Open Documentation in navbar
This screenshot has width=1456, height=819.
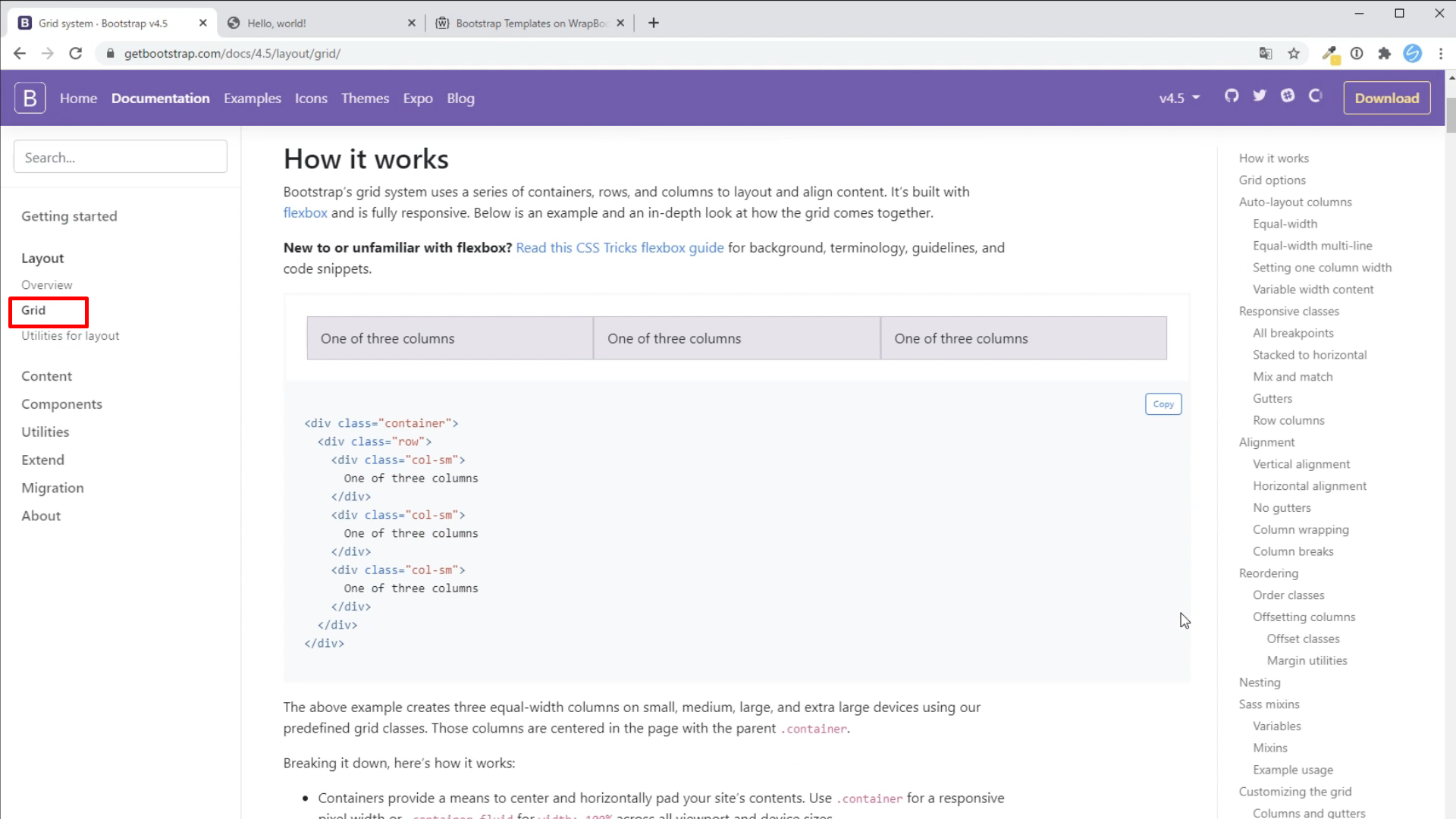(160, 98)
